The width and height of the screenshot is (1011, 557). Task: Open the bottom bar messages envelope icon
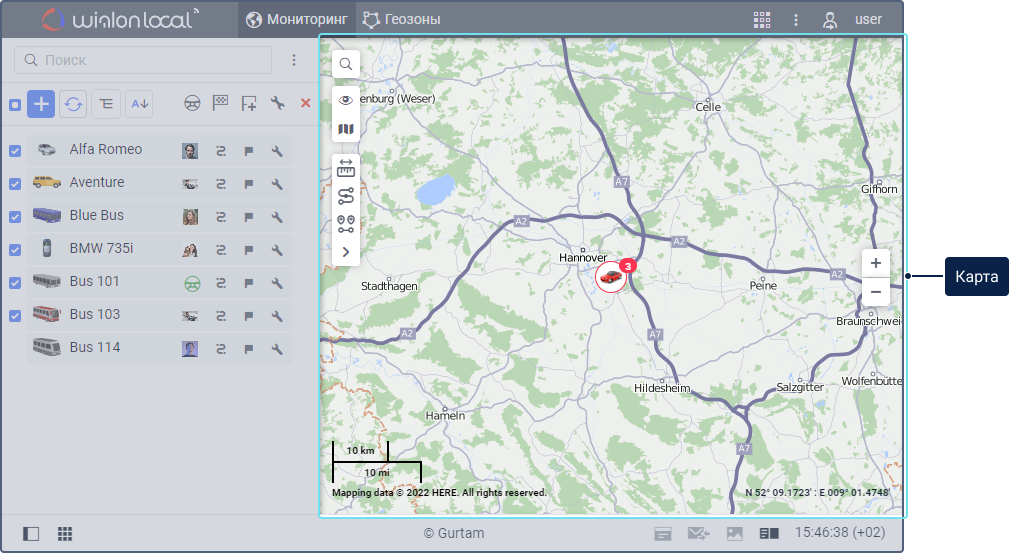(x=698, y=533)
